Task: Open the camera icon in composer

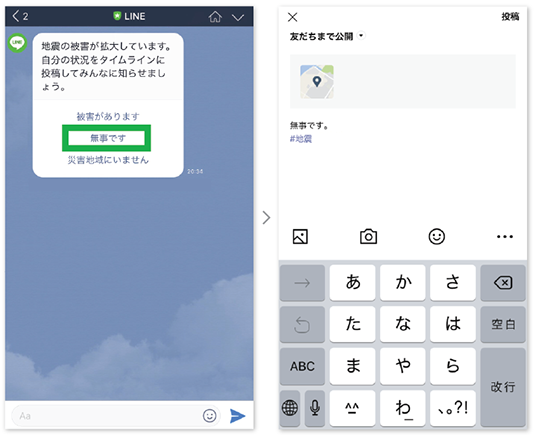Action: (x=368, y=236)
